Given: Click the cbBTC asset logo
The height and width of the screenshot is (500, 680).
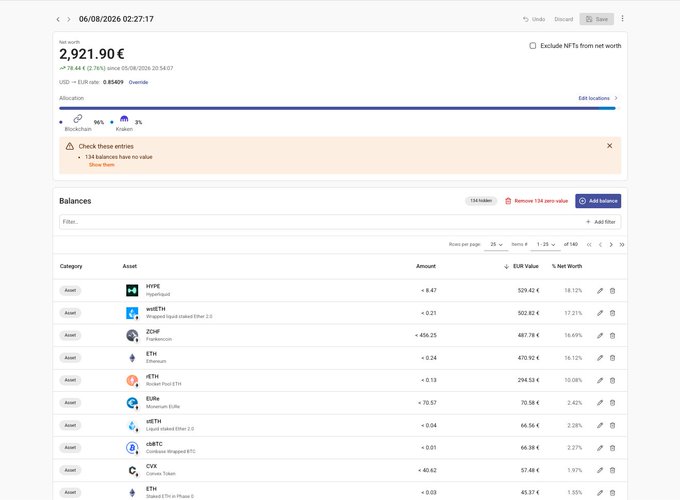Looking at the screenshot, I should click(132, 448).
